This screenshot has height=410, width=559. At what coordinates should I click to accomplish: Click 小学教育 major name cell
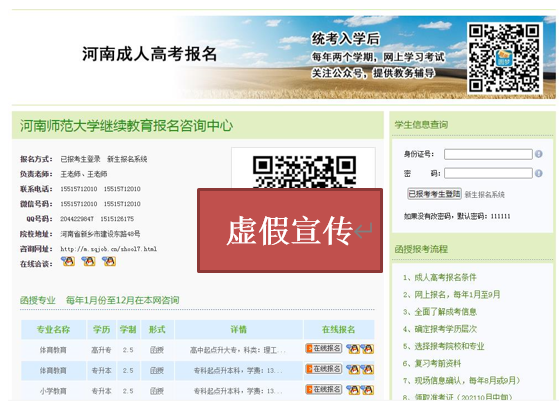click(53, 391)
